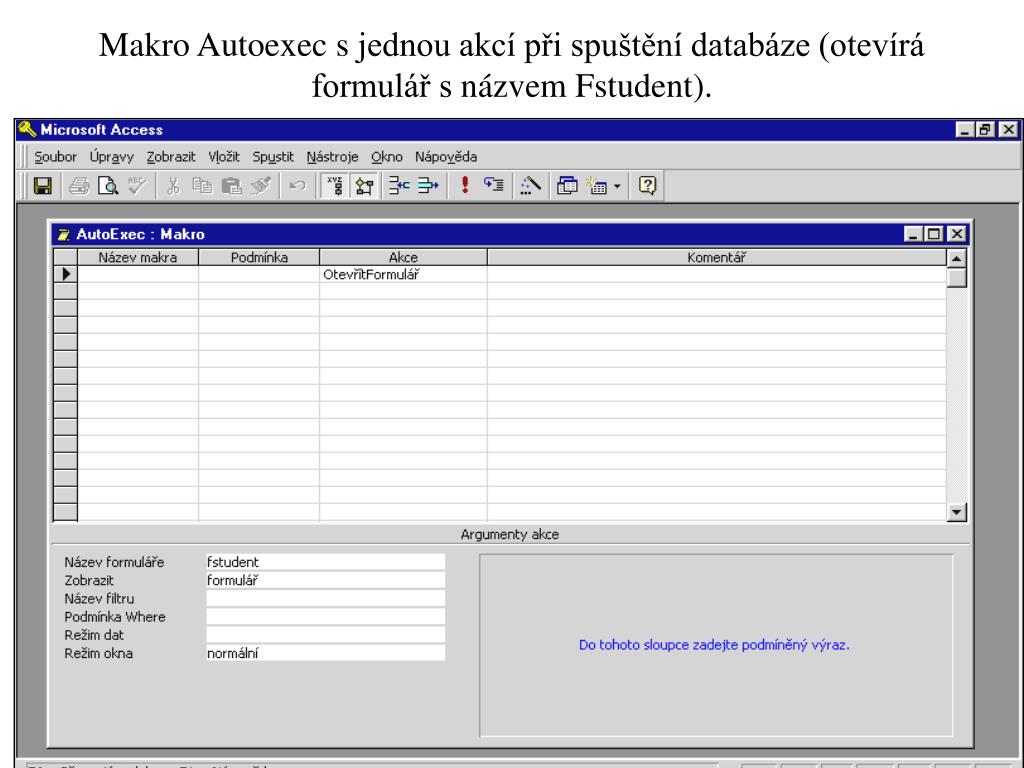The image size is (1024, 768).
Task: Open the Nápověda menu
Action: pyautogui.click(x=446, y=157)
